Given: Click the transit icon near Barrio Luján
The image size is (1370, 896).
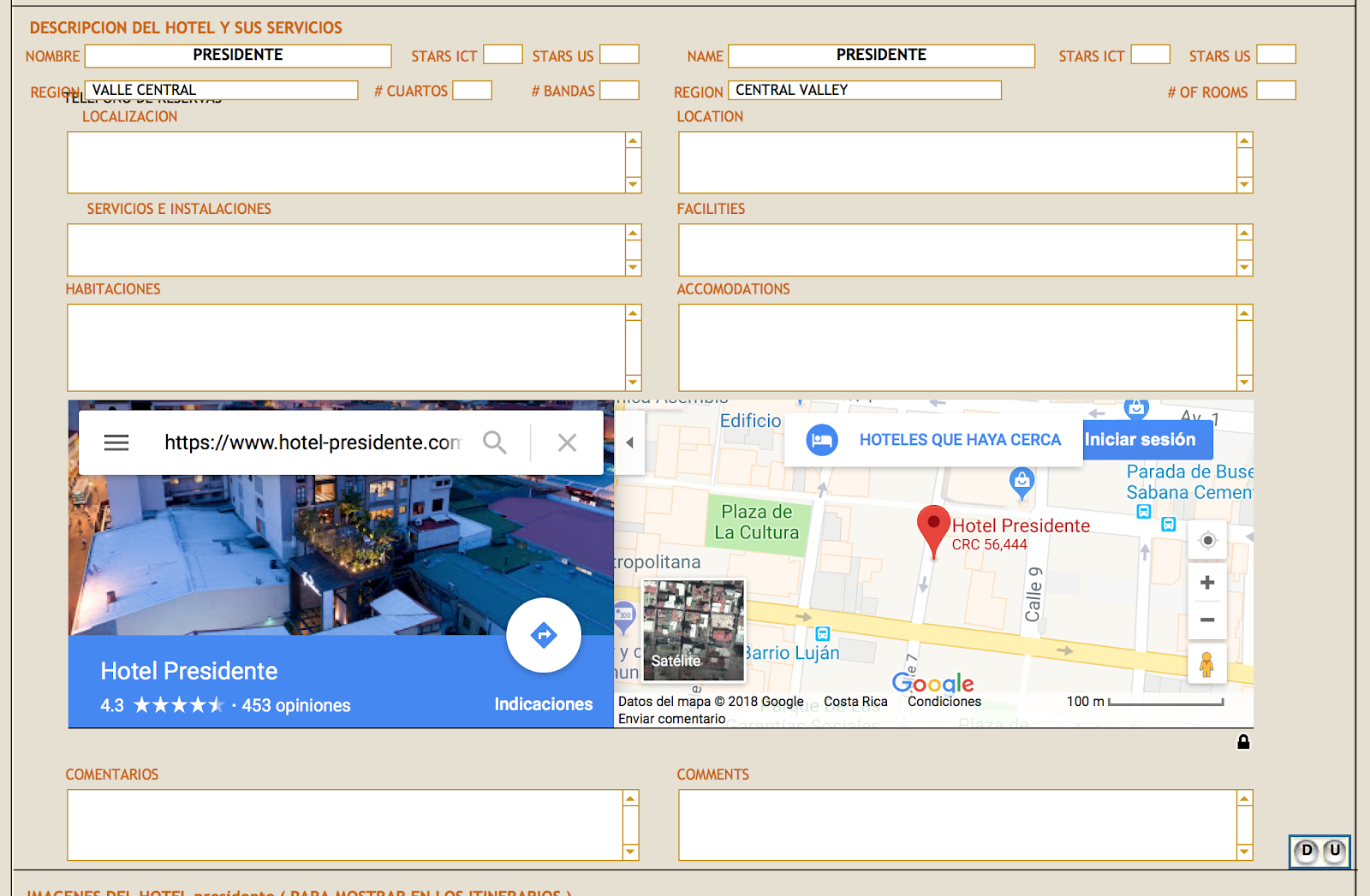Looking at the screenshot, I should point(823,634).
